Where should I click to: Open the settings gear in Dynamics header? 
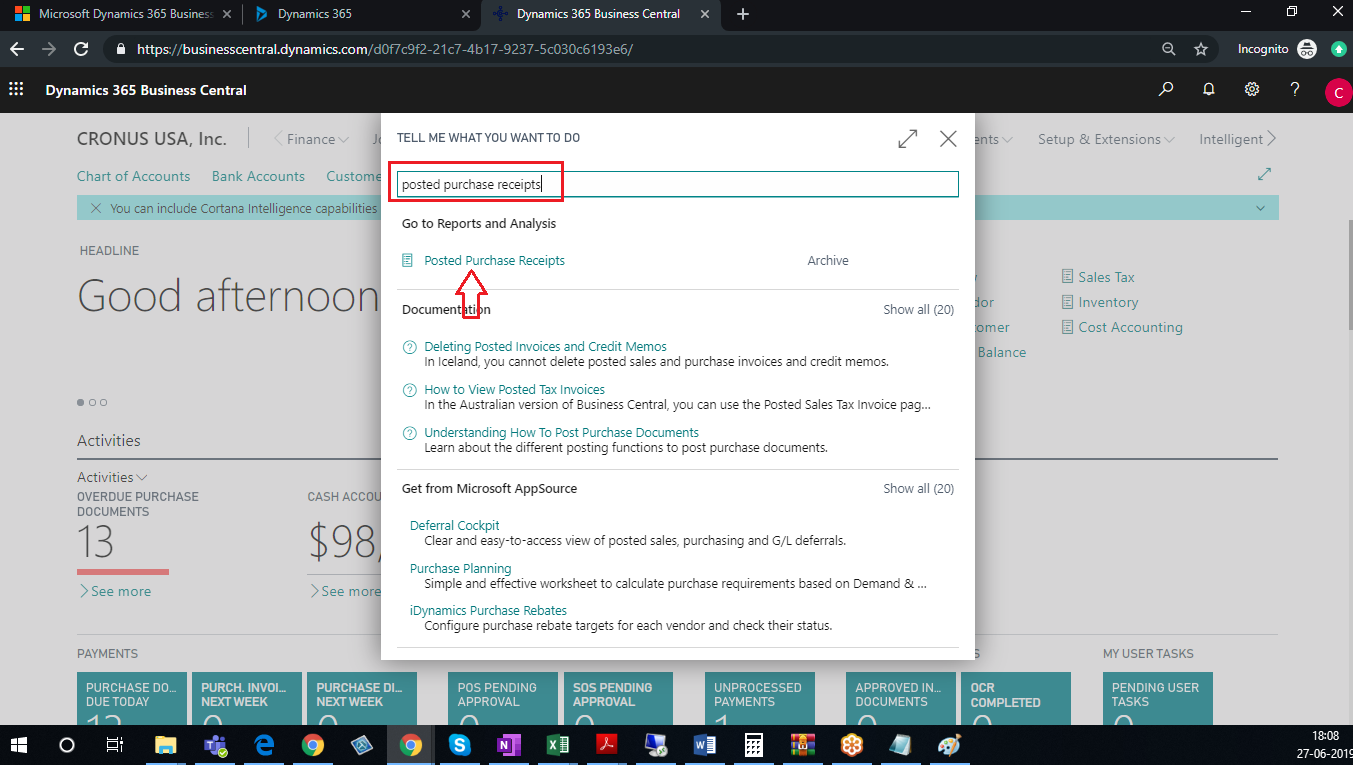(1252, 89)
